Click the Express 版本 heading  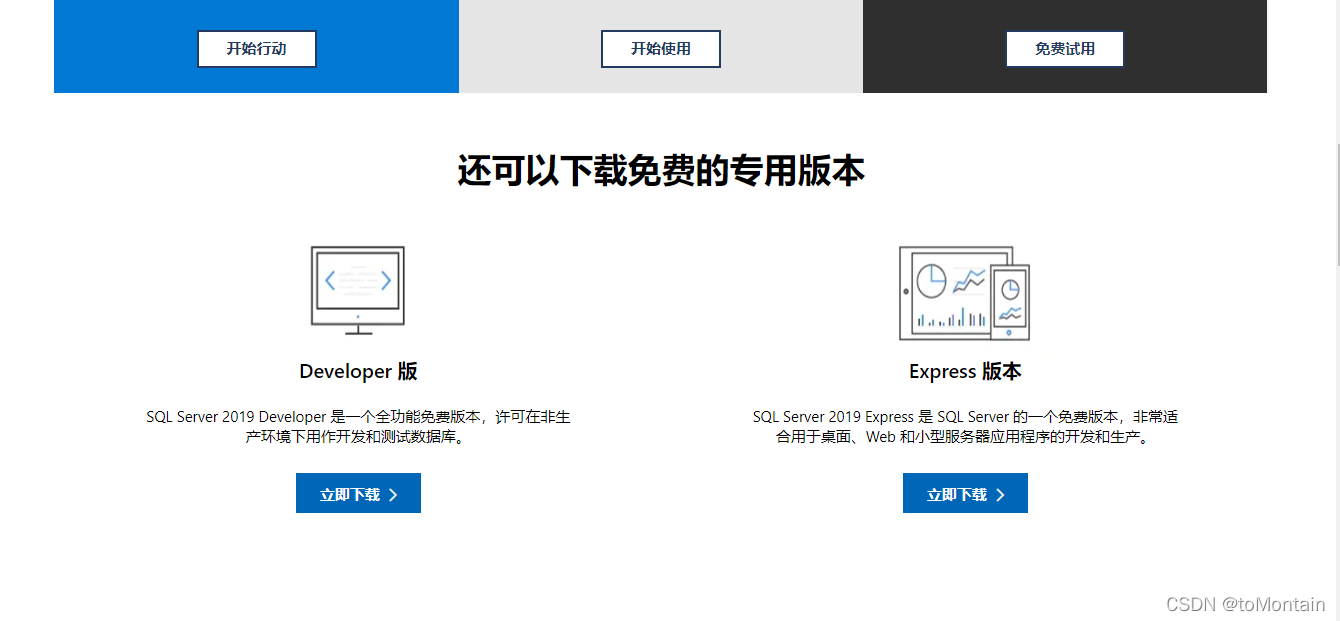click(965, 372)
